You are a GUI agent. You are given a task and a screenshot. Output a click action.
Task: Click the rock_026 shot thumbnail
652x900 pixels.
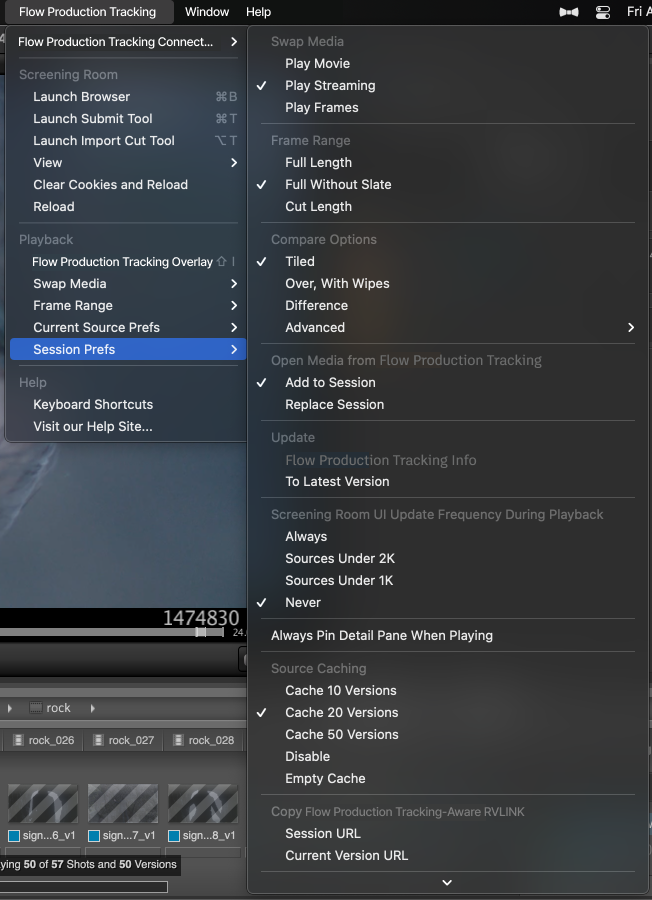pos(43,804)
